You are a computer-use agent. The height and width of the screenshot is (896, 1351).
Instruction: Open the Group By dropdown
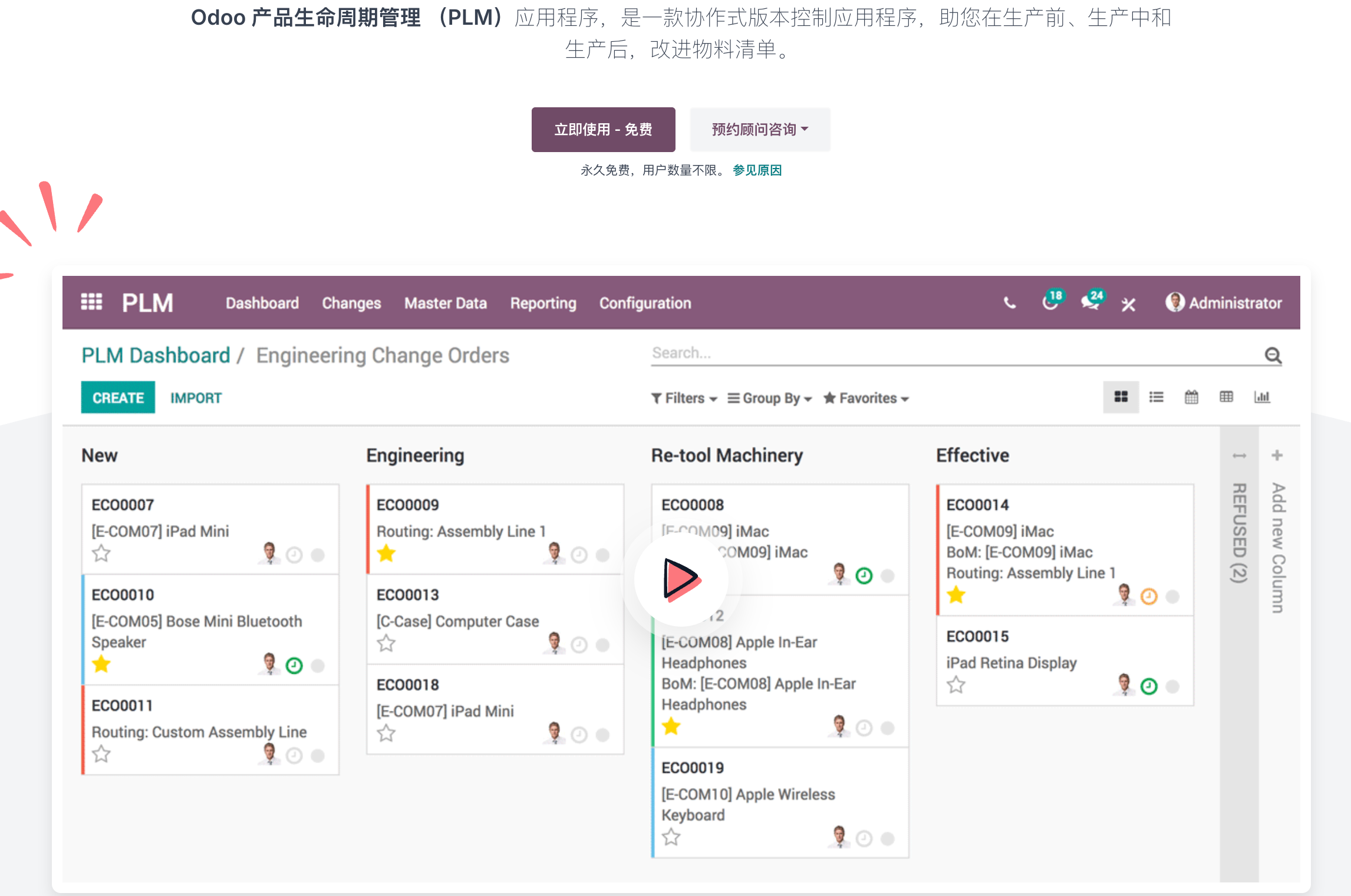point(770,398)
